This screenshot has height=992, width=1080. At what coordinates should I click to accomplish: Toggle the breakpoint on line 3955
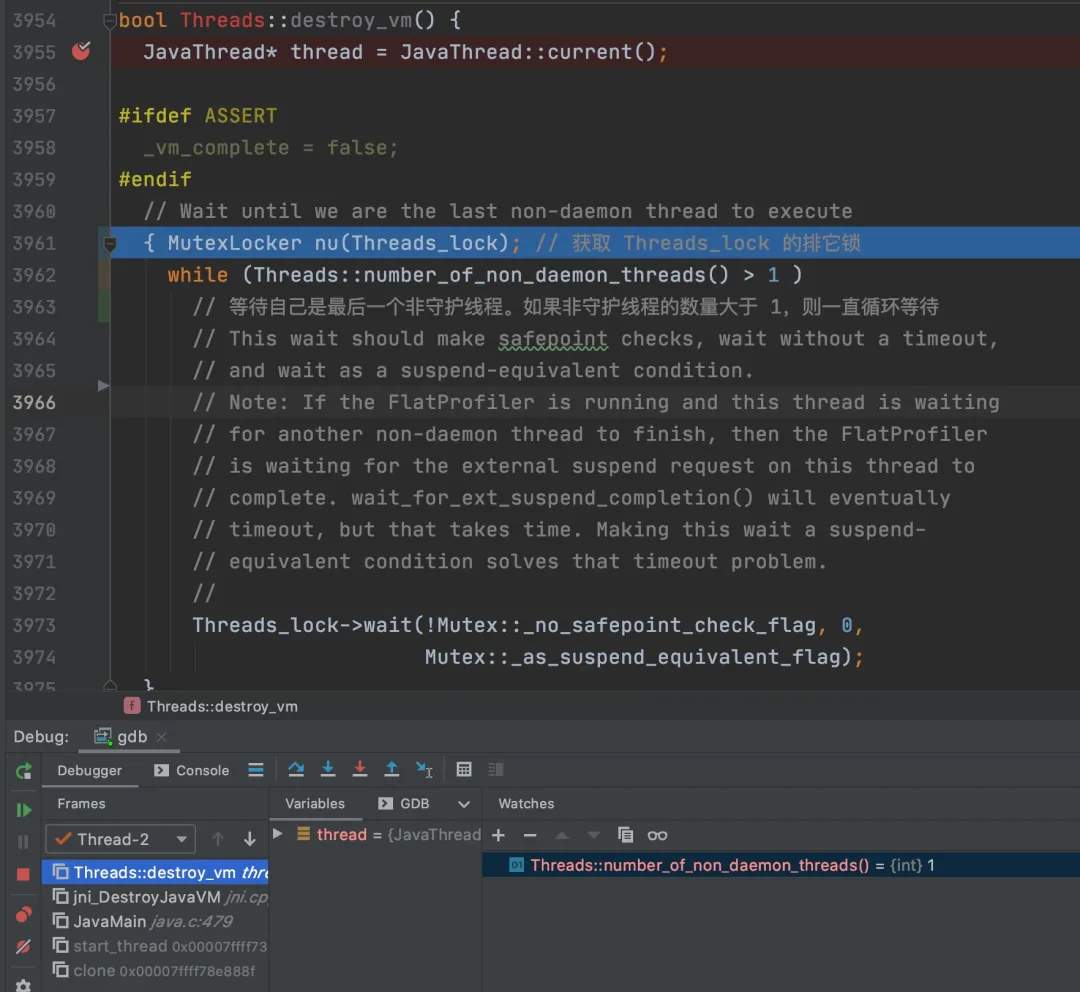tap(81, 51)
